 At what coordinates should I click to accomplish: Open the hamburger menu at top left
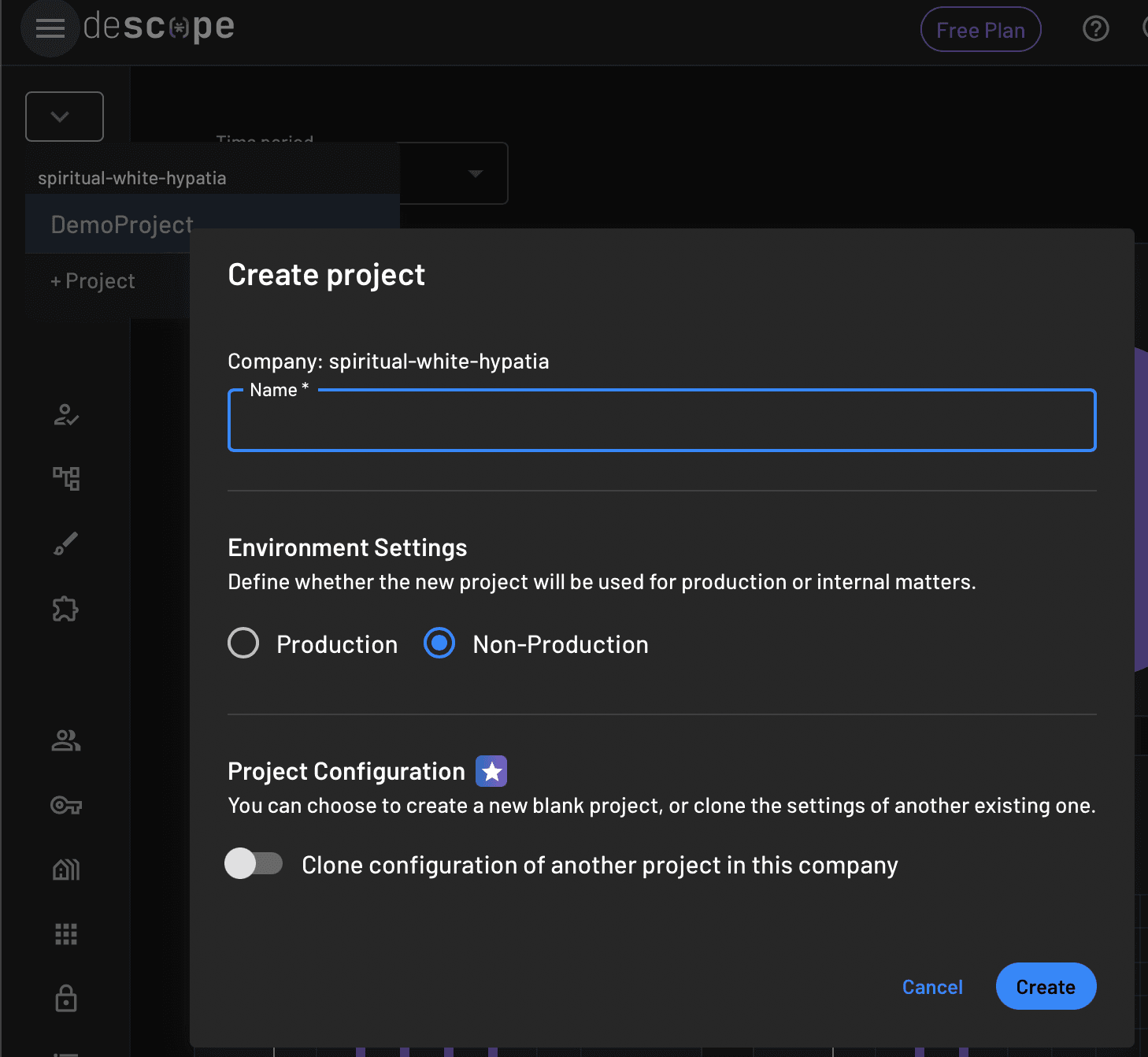click(x=50, y=28)
